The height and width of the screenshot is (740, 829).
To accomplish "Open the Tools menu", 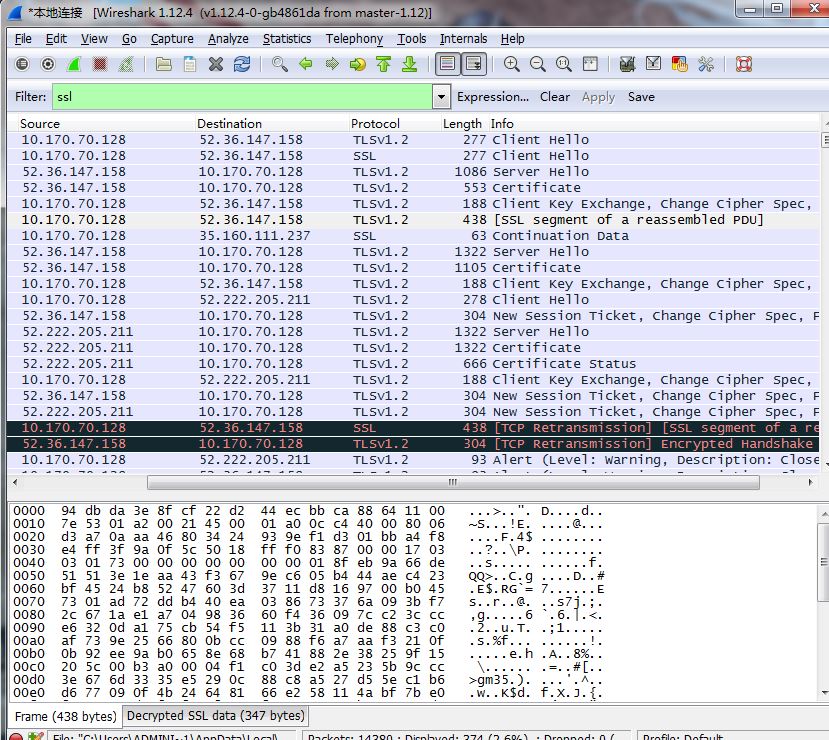I will point(412,39).
